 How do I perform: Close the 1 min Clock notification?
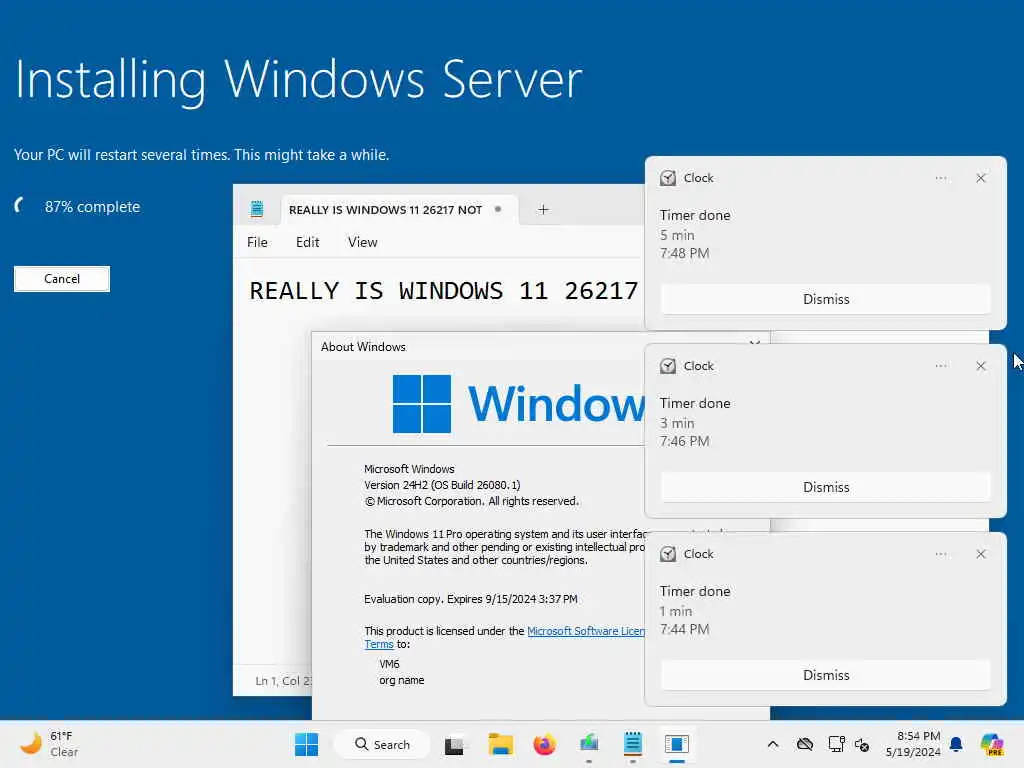click(x=981, y=554)
